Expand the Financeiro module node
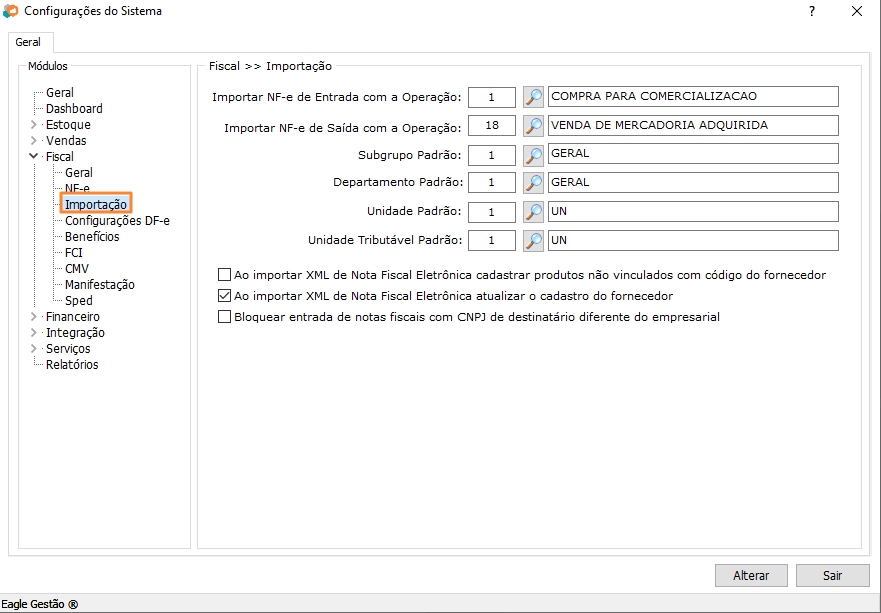 [34, 317]
